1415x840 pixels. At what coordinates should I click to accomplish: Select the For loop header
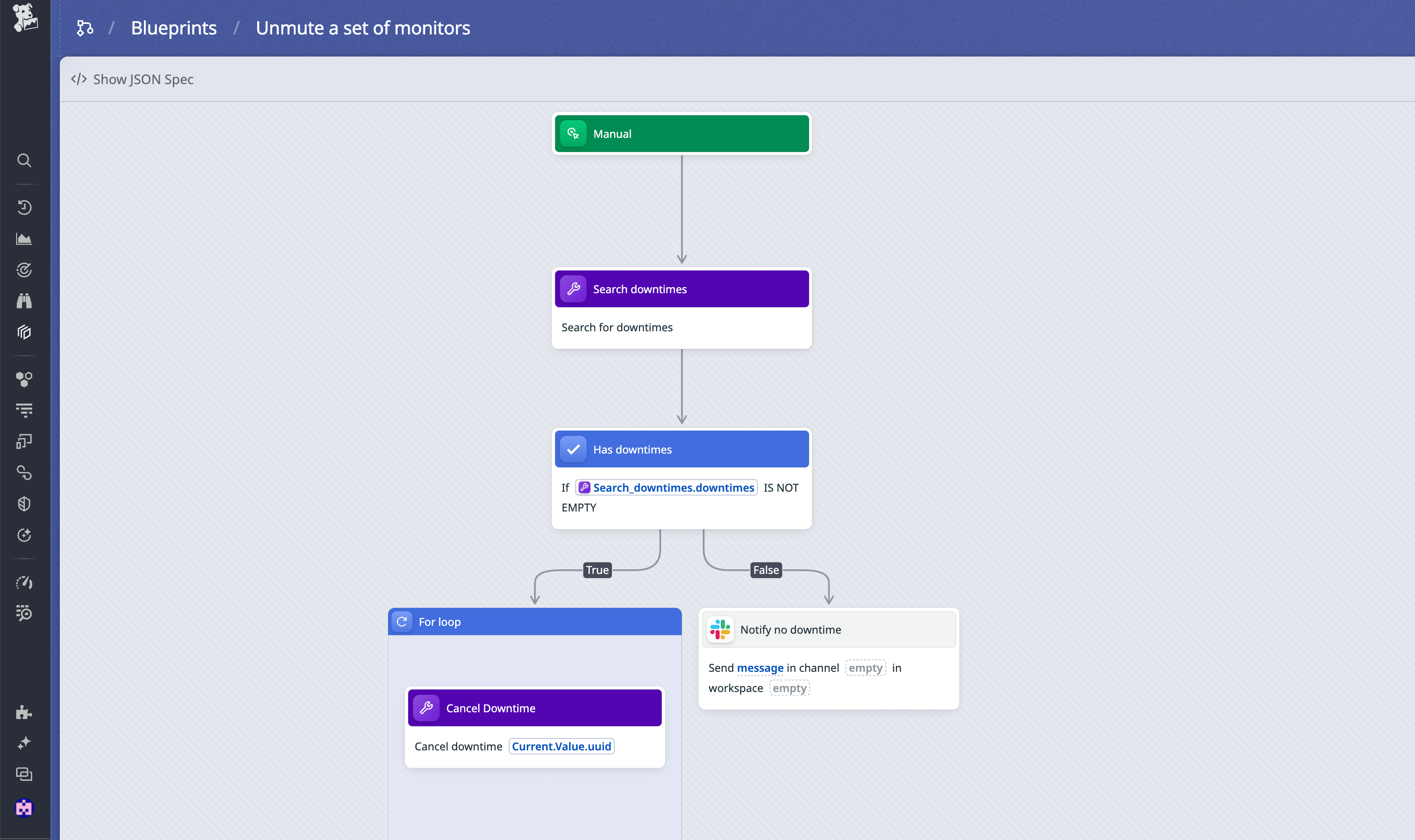(534, 622)
